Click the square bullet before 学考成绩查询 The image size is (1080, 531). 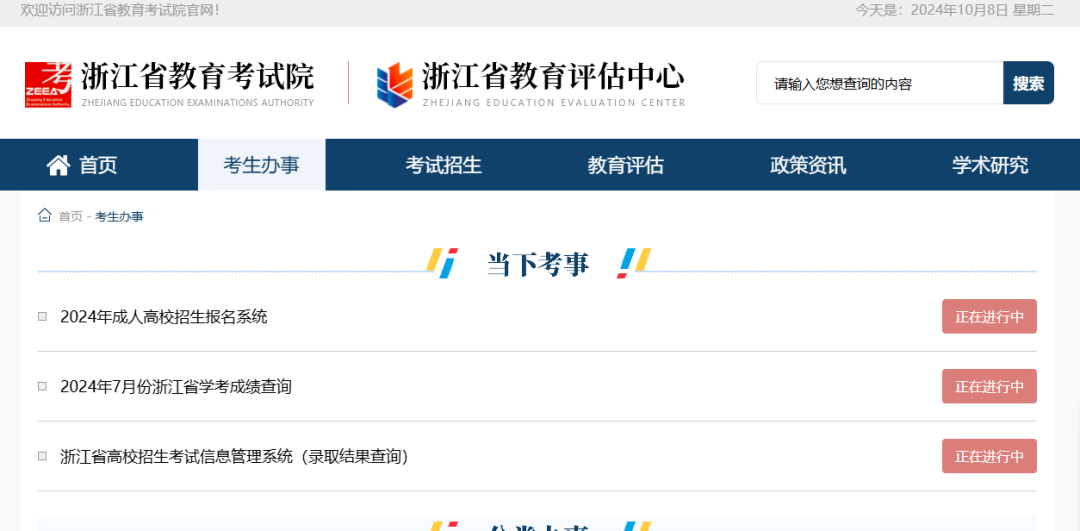[43, 387]
